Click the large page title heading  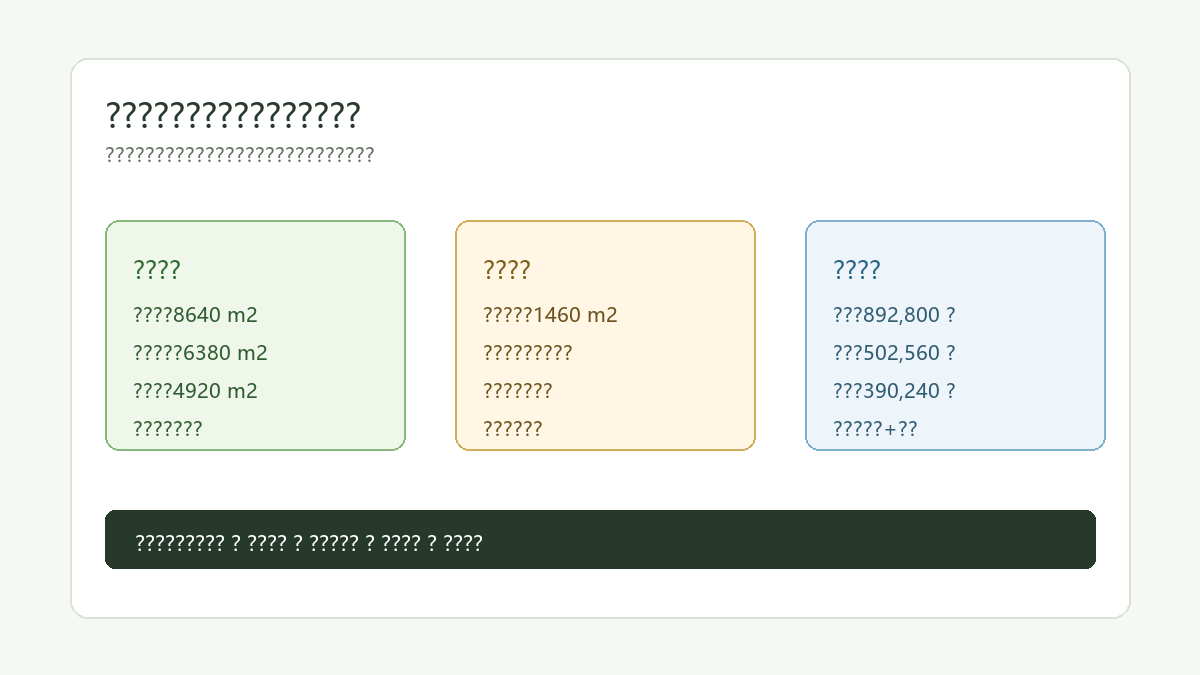(233, 116)
